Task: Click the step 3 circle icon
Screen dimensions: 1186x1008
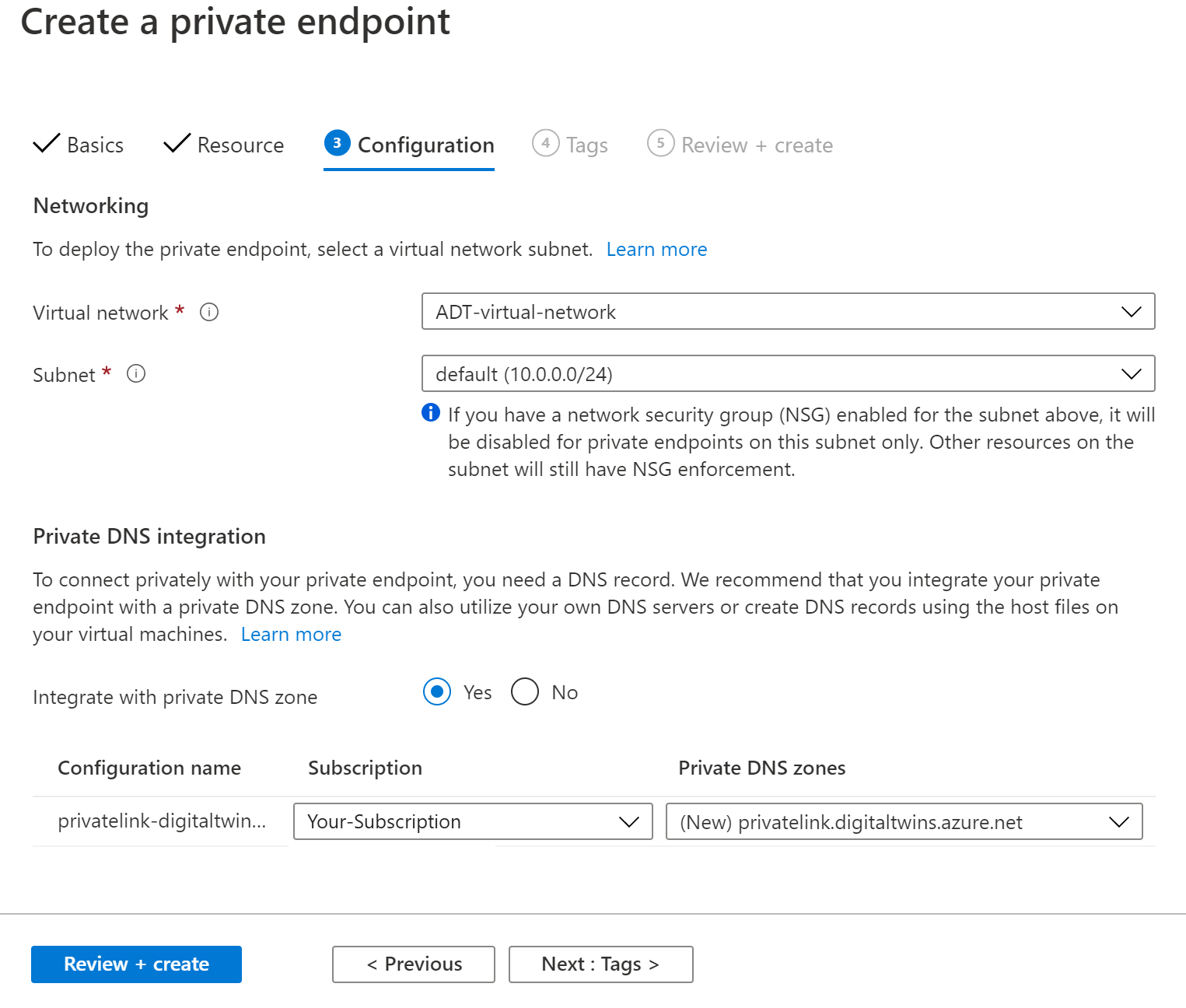Action: click(x=338, y=143)
